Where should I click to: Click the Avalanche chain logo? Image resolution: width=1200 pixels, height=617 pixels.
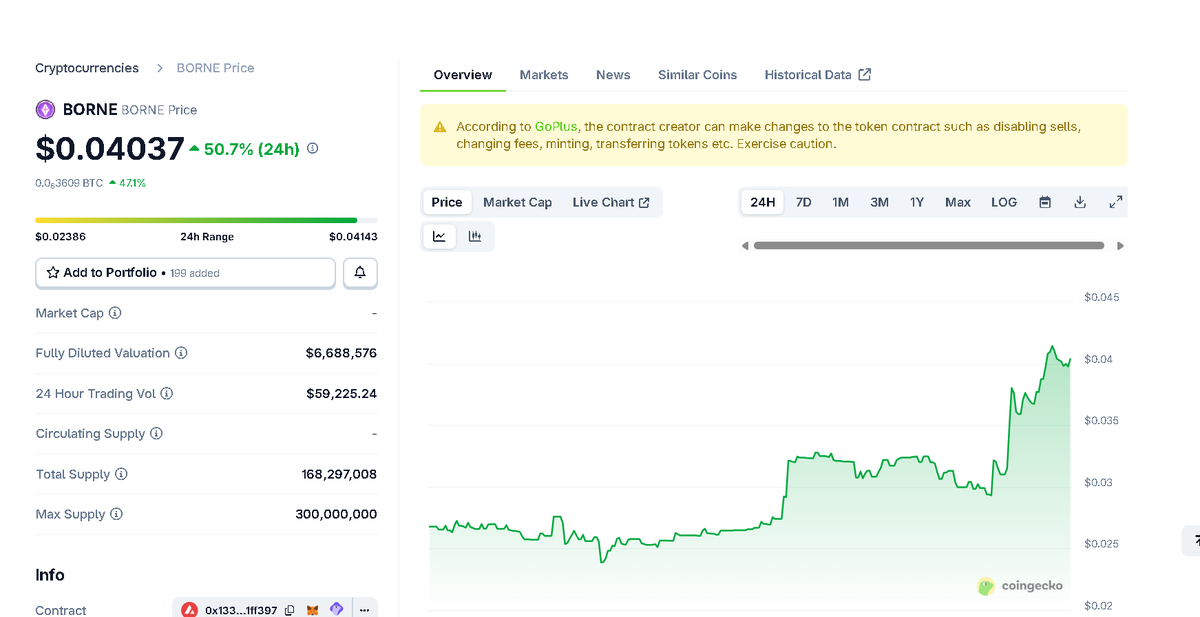[189, 610]
